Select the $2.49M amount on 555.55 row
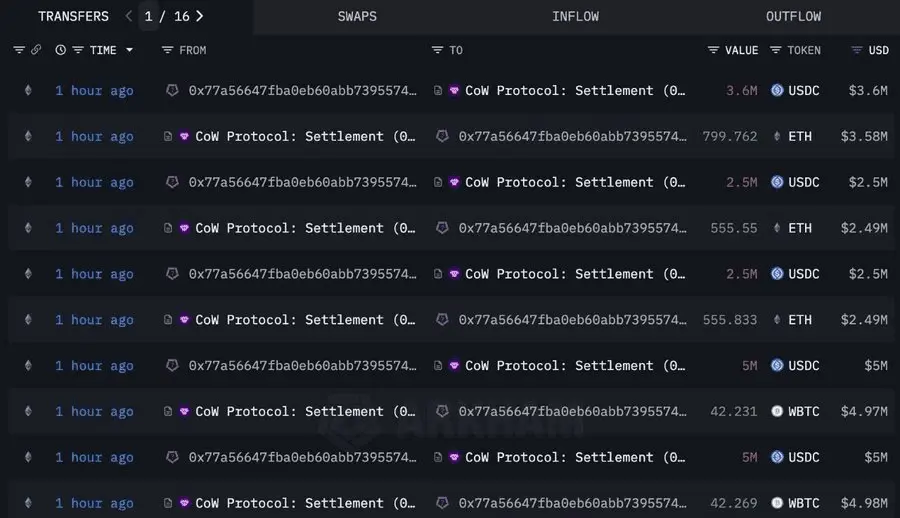This screenshot has height=518, width=900. click(x=864, y=228)
